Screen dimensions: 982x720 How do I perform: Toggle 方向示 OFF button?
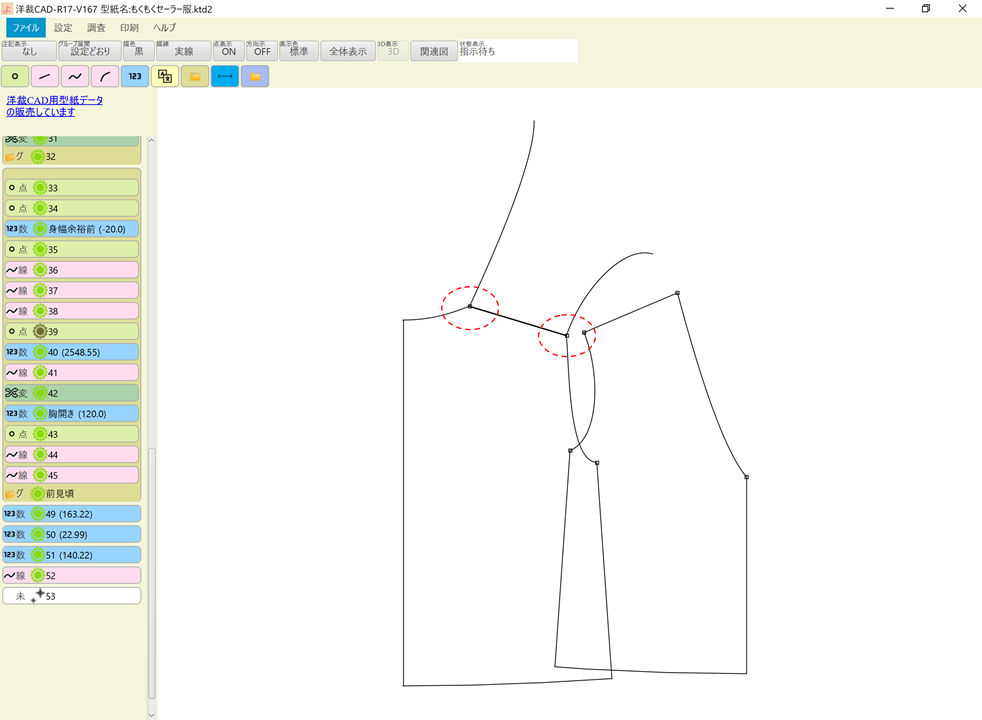pos(262,51)
